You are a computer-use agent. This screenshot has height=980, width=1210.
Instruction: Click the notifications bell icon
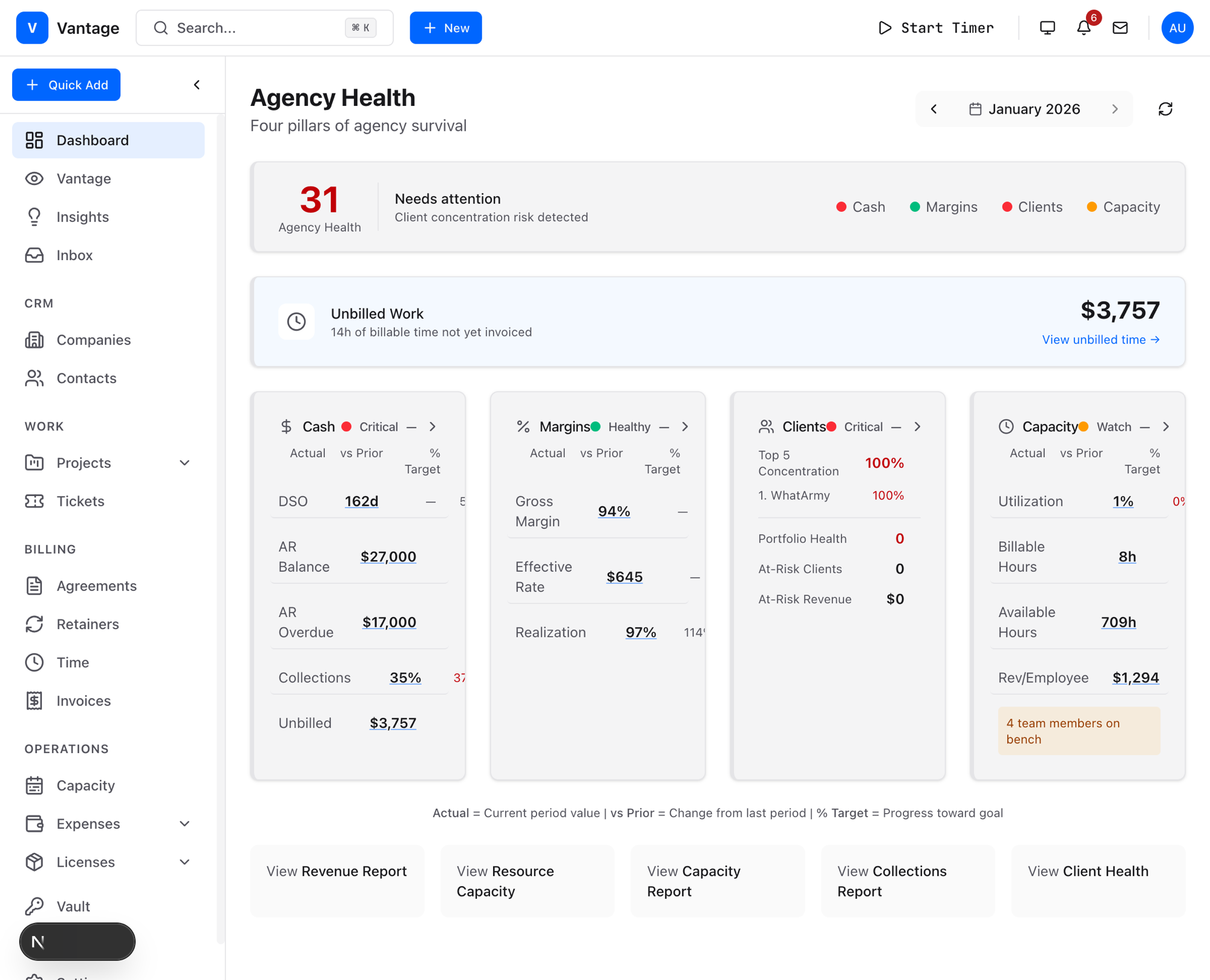tap(1084, 28)
